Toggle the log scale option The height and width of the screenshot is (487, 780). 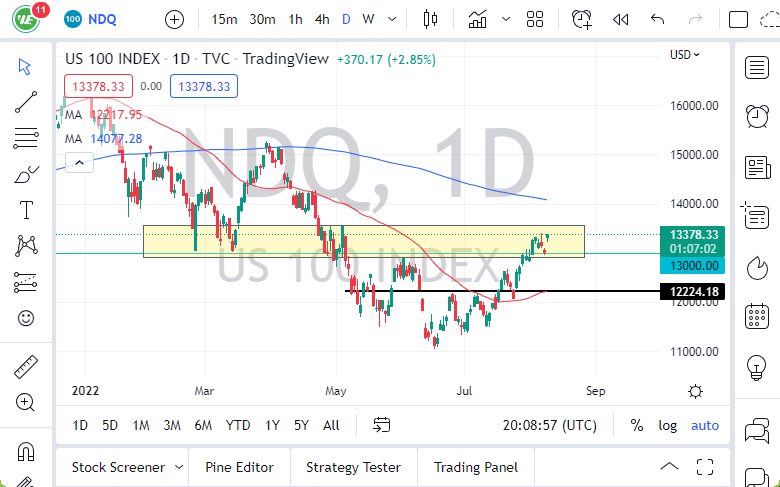pyautogui.click(x=667, y=425)
